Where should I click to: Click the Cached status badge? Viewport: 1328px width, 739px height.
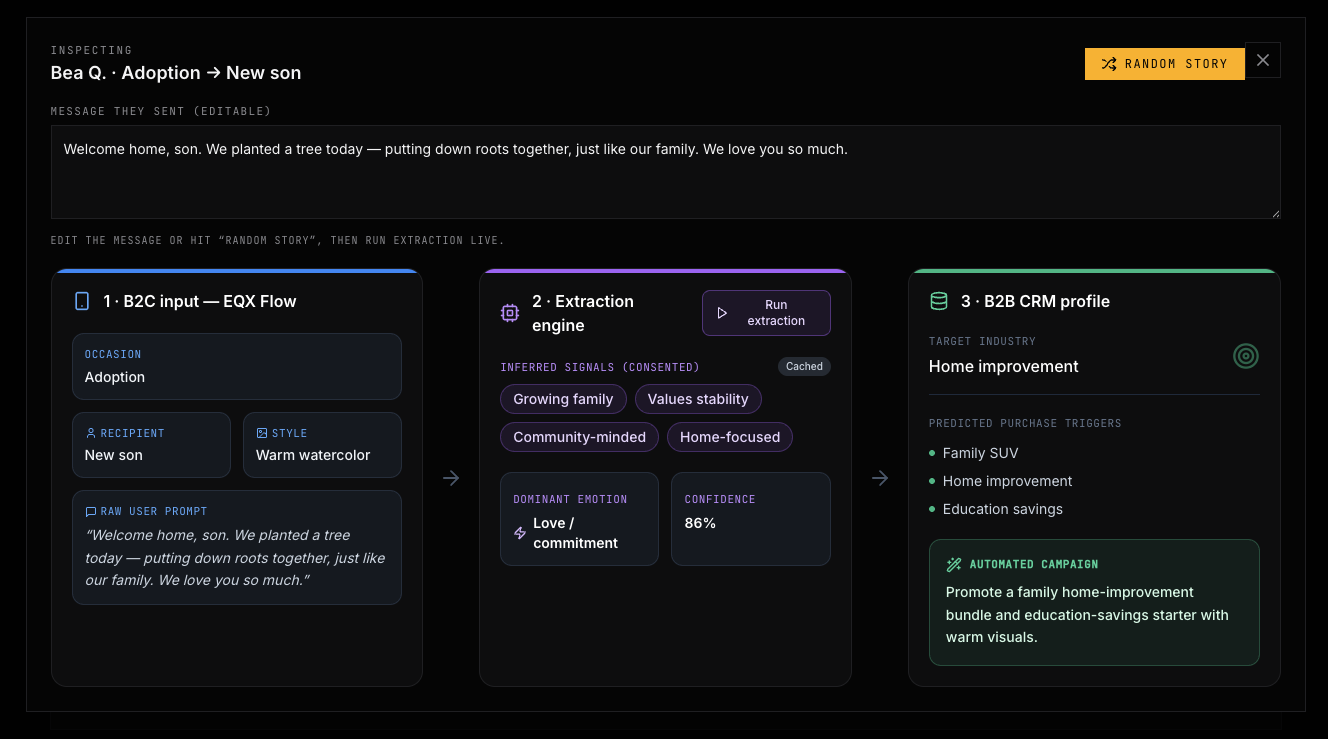pyautogui.click(x=804, y=367)
